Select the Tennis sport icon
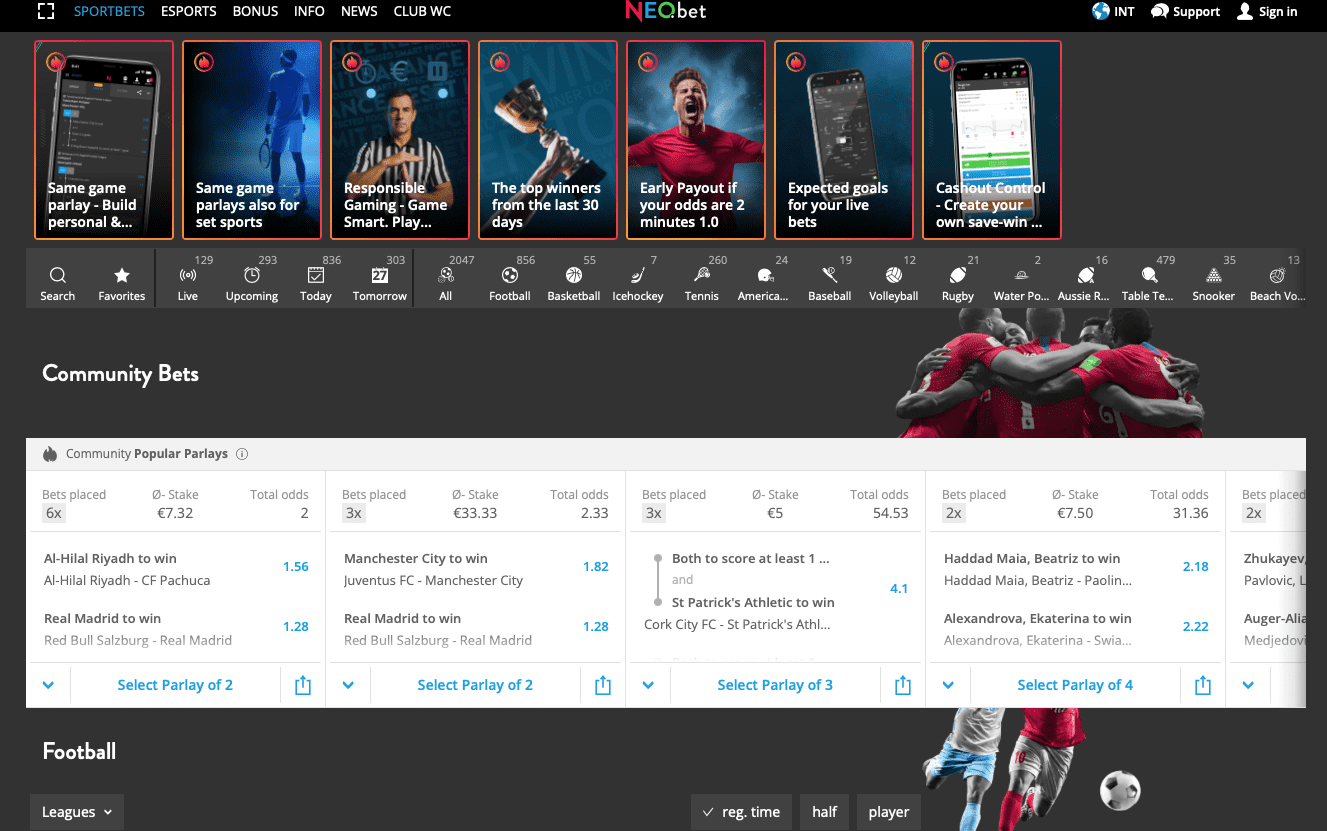This screenshot has height=831, width=1327. [x=702, y=275]
